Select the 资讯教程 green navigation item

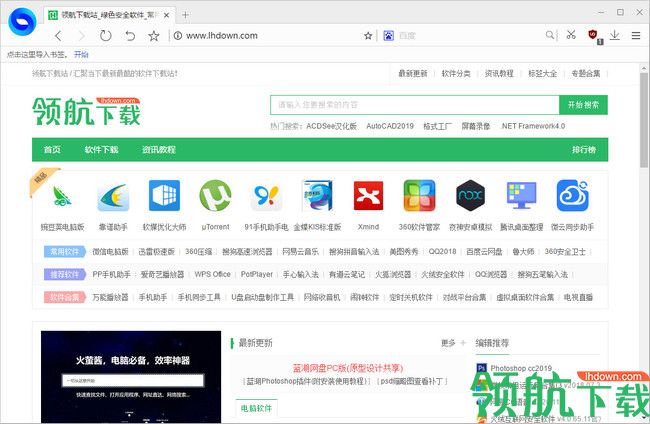pyautogui.click(x=159, y=150)
